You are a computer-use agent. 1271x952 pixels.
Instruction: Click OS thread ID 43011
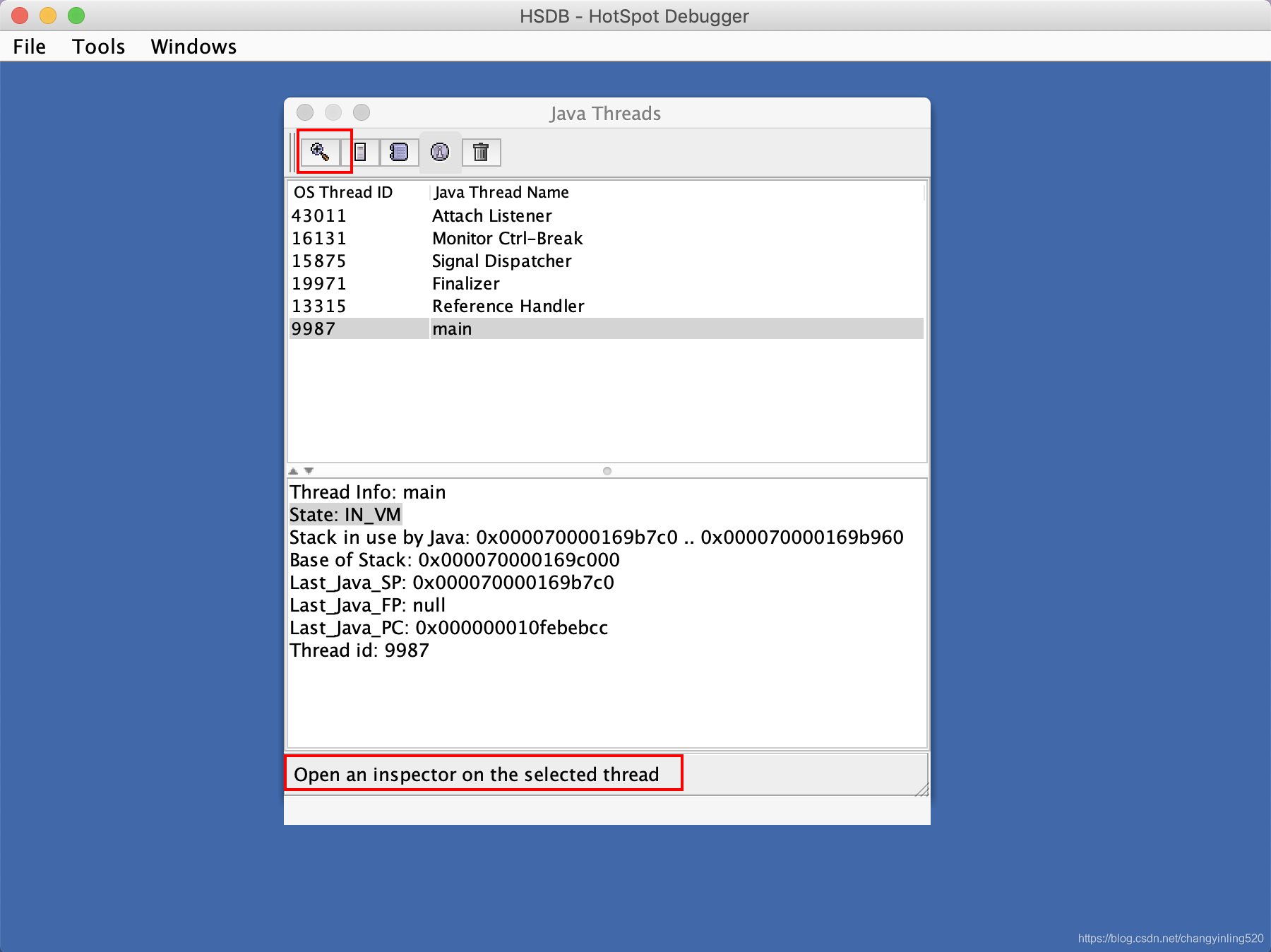tap(319, 216)
